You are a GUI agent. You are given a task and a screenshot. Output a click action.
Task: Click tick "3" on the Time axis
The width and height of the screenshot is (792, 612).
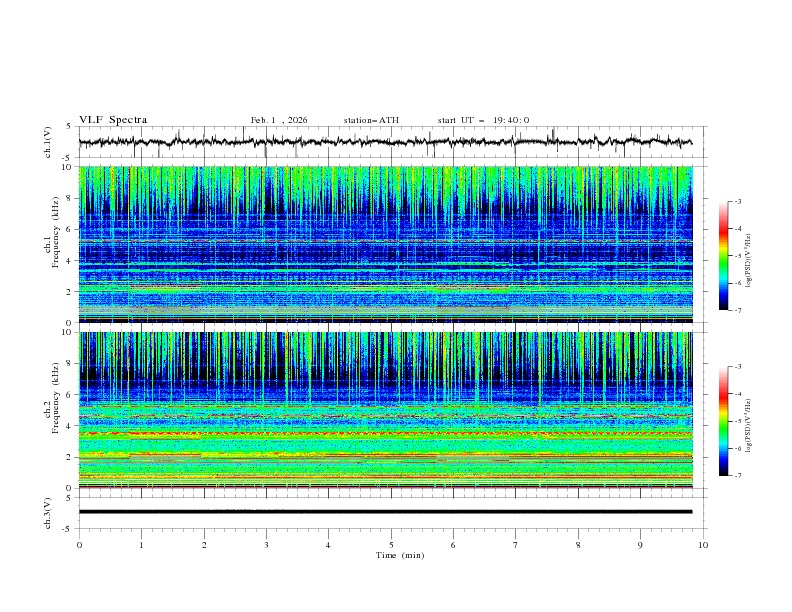[266, 545]
